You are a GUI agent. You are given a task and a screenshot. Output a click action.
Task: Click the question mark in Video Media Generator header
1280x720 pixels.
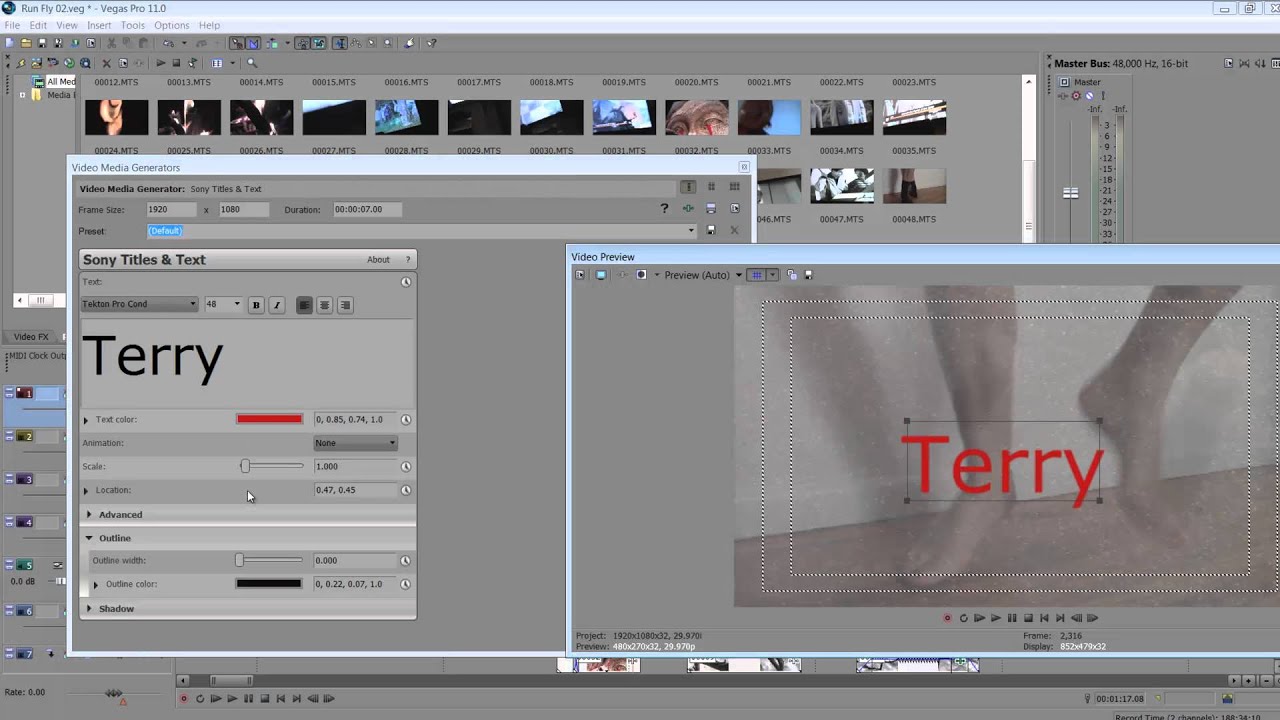(664, 208)
